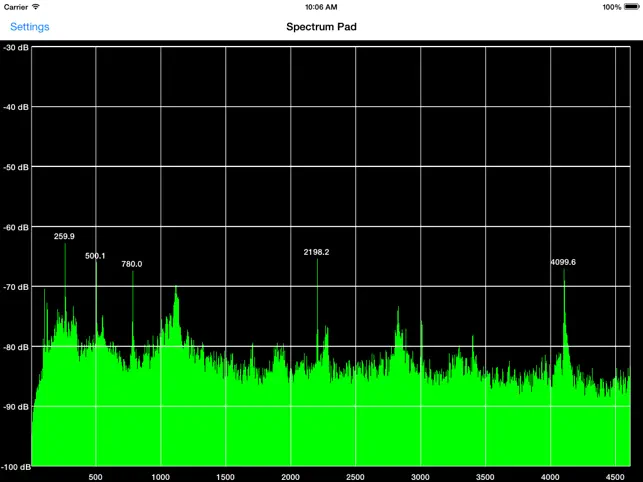
Task: Click the 2500 frequency axis label
Action: point(355,477)
